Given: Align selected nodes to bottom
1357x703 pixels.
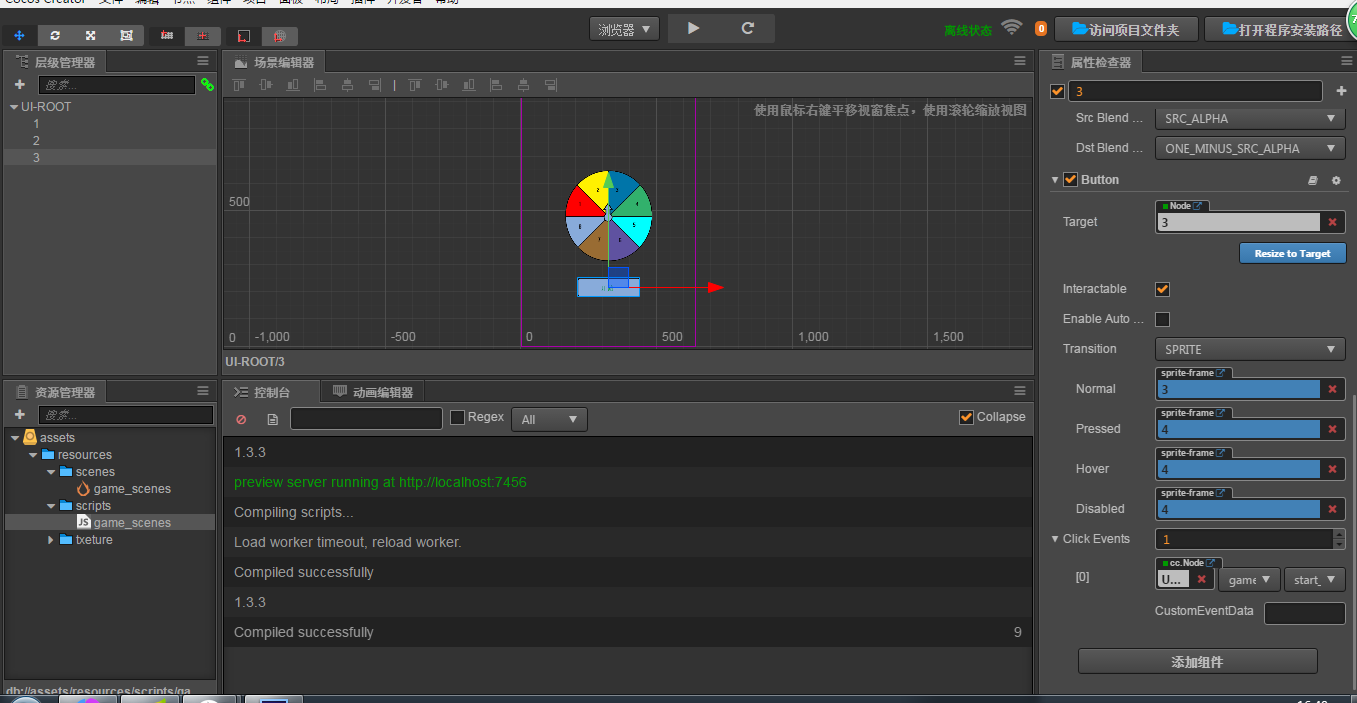Looking at the screenshot, I should 293,85.
